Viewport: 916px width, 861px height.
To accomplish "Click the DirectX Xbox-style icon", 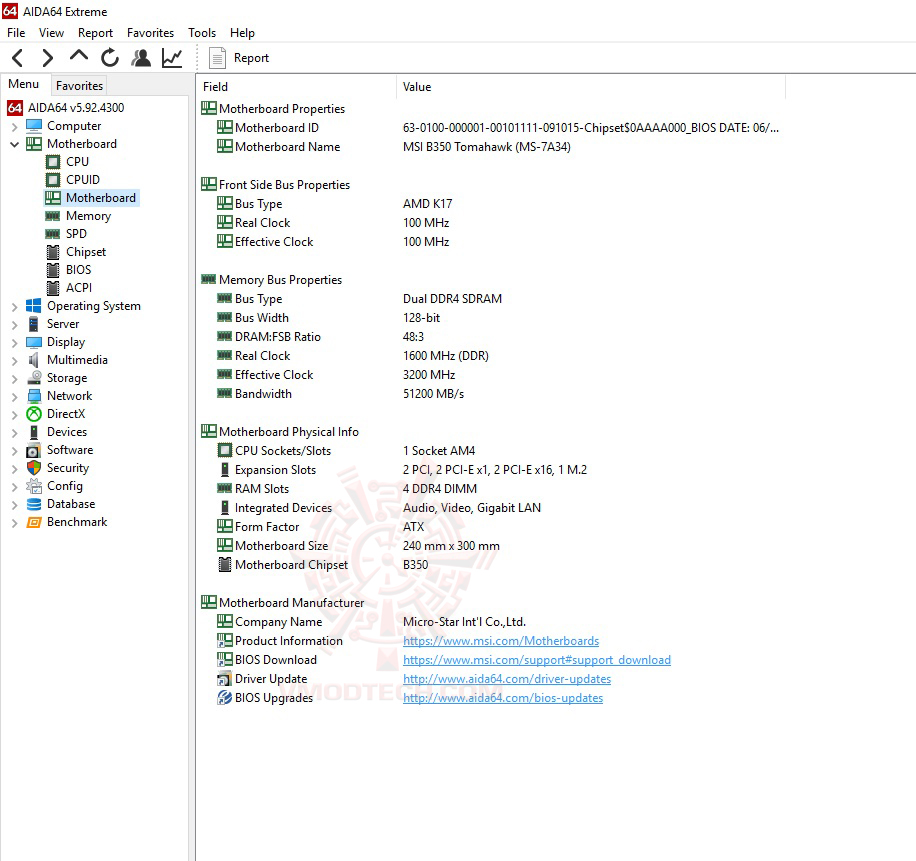I will coord(34,414).
